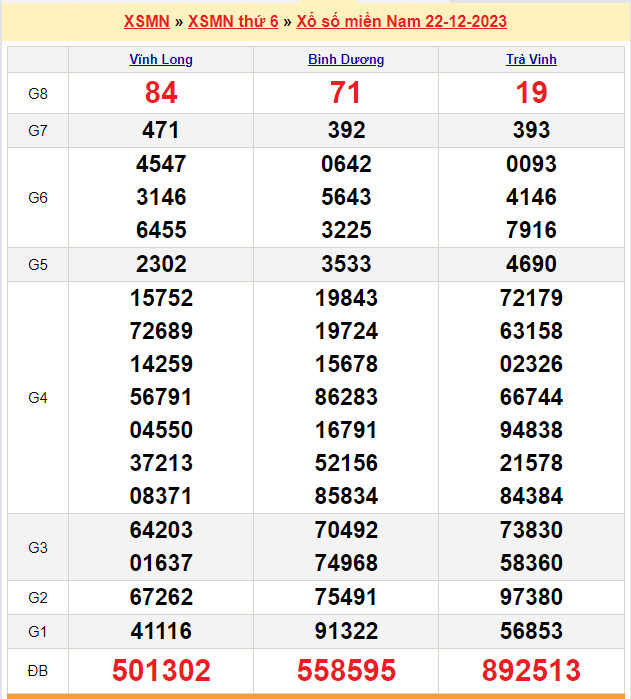Viewport: 631px width, 699px height.
Task: Open the Trà Vinh province link
Action: point(531,59)
